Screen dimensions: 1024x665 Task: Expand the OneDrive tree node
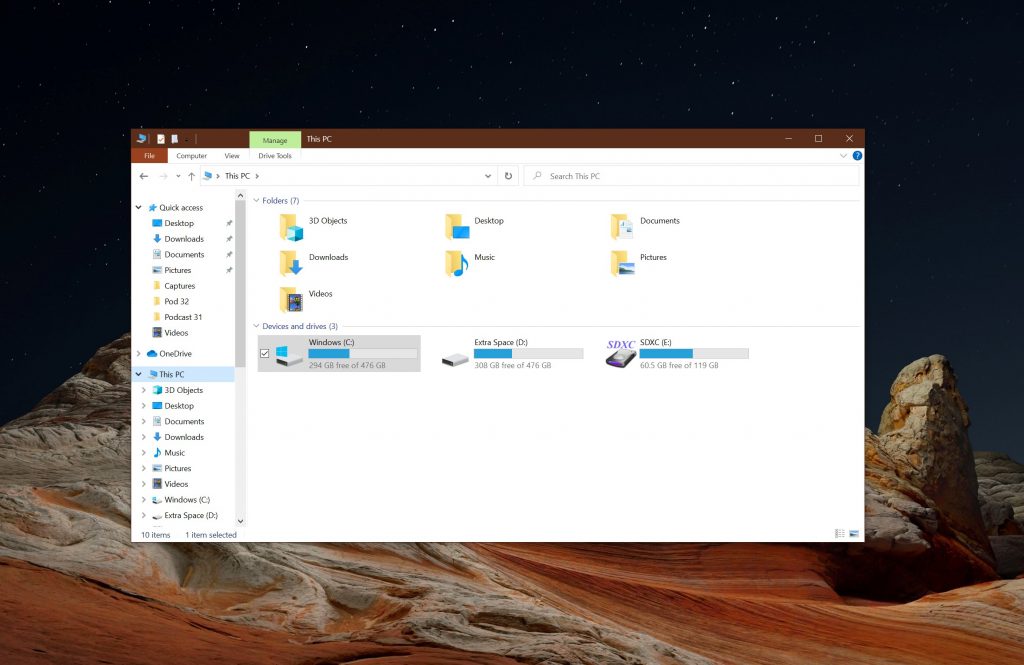138,354
